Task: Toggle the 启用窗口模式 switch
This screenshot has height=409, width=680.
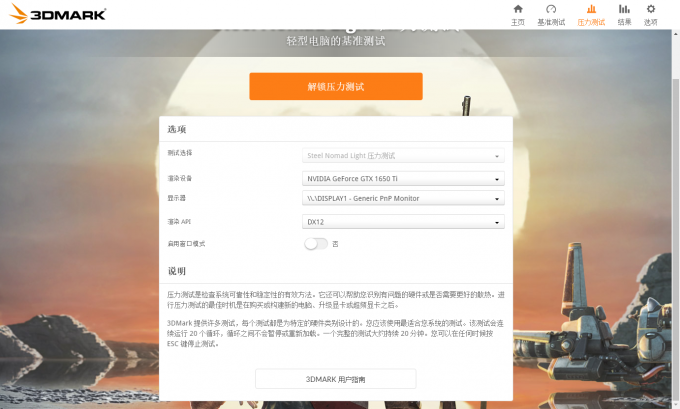Action: [x=316, y=243]
